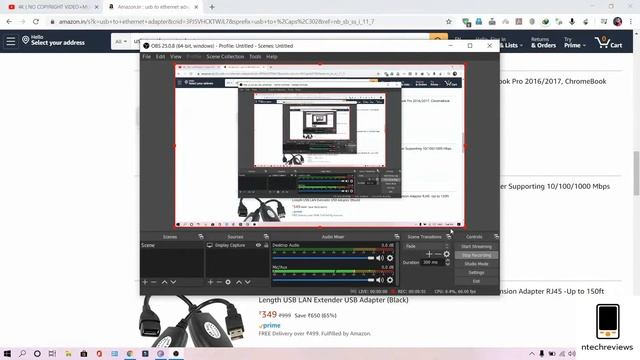Pop out the Scenes dock panel

200,237
